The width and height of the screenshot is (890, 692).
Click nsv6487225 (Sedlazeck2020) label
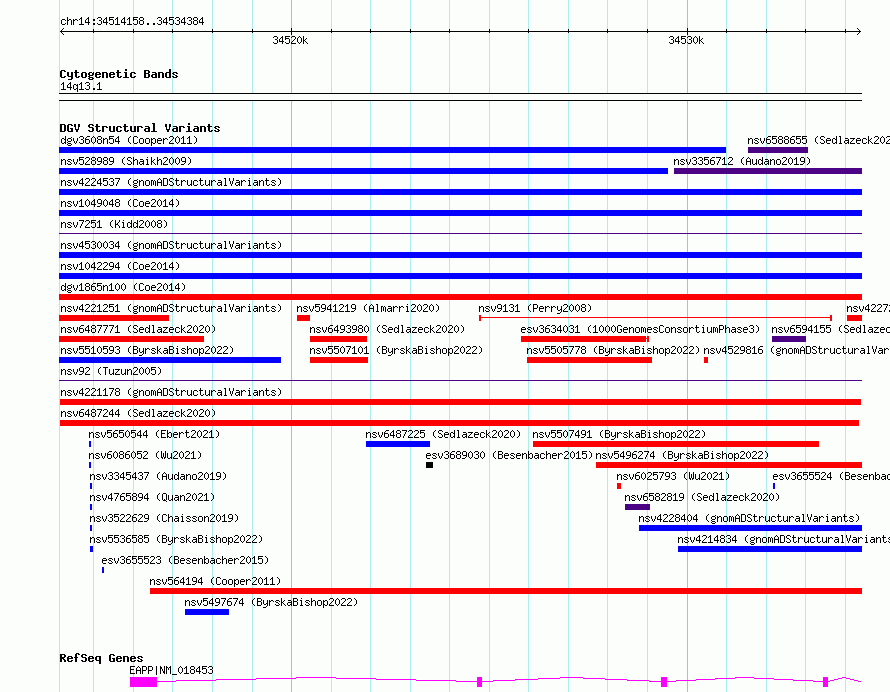[x=443, y=434]
